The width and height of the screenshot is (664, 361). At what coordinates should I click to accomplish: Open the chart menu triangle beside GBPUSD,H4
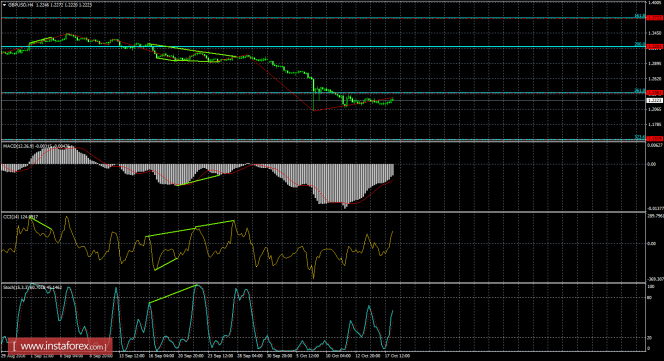[x=4, y=5]
